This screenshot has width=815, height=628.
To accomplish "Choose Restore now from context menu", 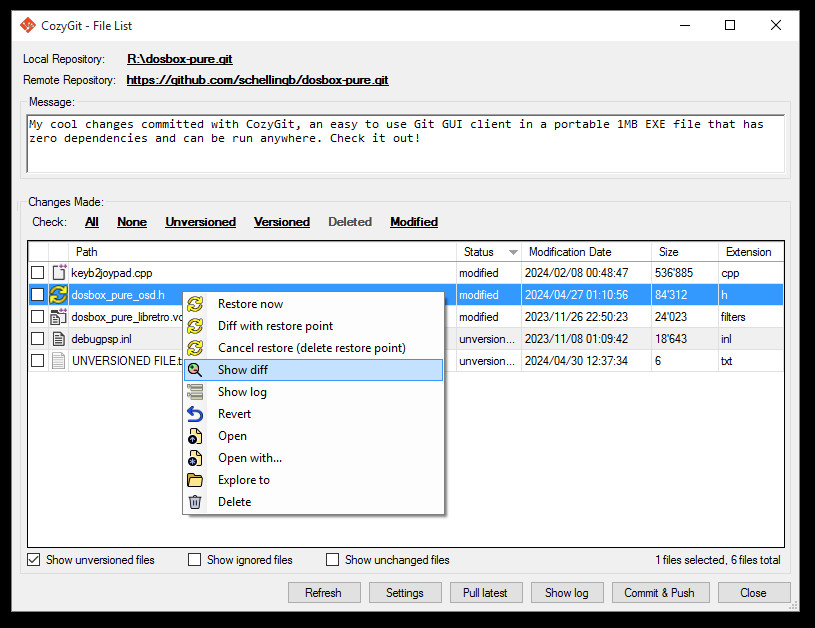I will pos(313,304).
